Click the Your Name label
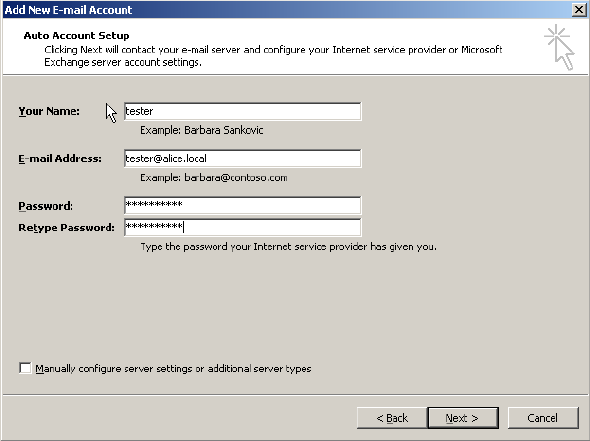Screen dimensions: 590x441 (49, 111)
